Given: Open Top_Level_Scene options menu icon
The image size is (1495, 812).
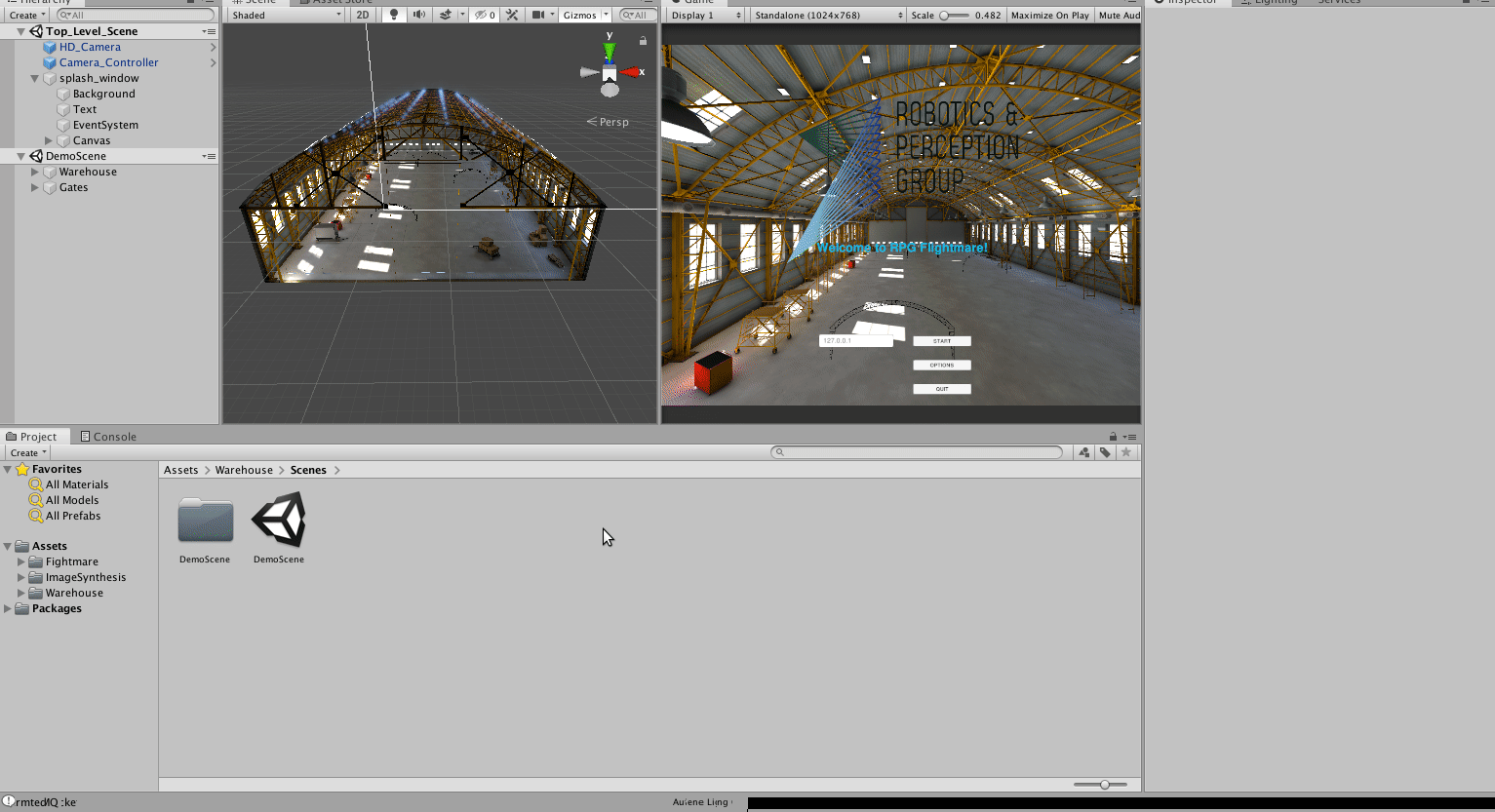Looking at the screenshot, I should point(209,31).
